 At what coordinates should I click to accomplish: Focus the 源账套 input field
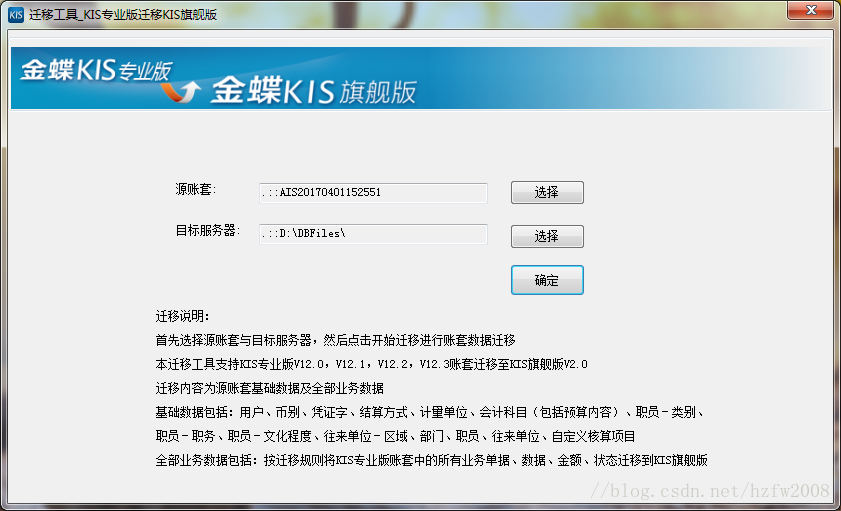coord(373,193)
